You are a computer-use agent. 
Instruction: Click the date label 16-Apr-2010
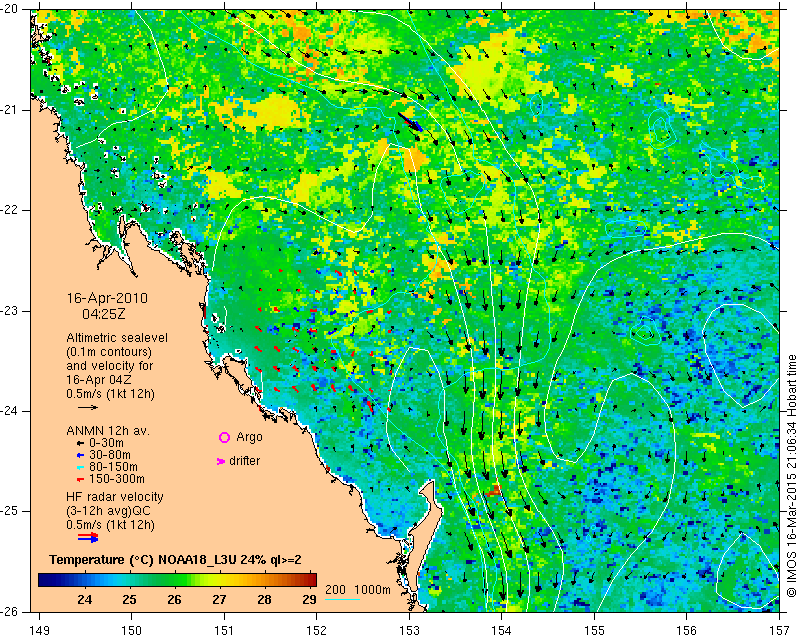107,298
